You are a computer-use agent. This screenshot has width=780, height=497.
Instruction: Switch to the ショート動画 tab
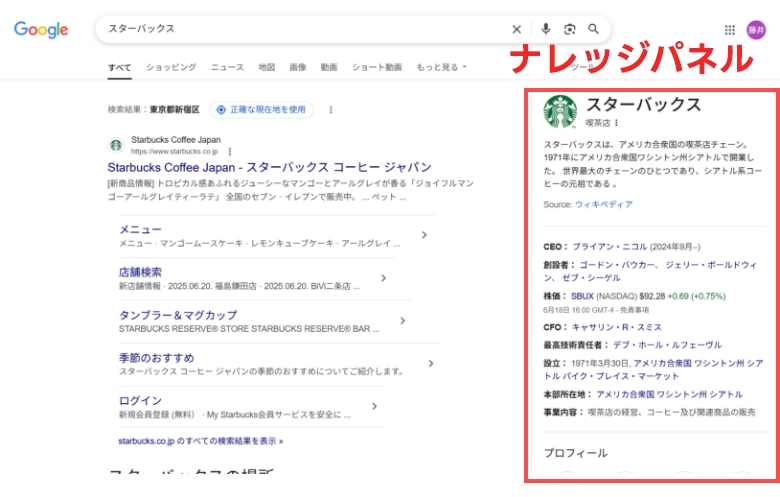pyautogui.click(x=377, y=67)
